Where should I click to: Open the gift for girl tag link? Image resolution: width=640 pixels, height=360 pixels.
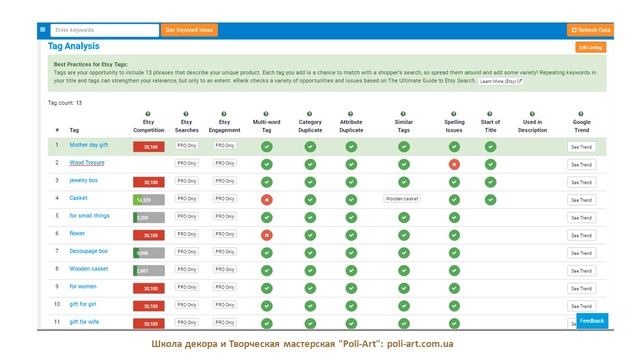[x=82, y=304]
